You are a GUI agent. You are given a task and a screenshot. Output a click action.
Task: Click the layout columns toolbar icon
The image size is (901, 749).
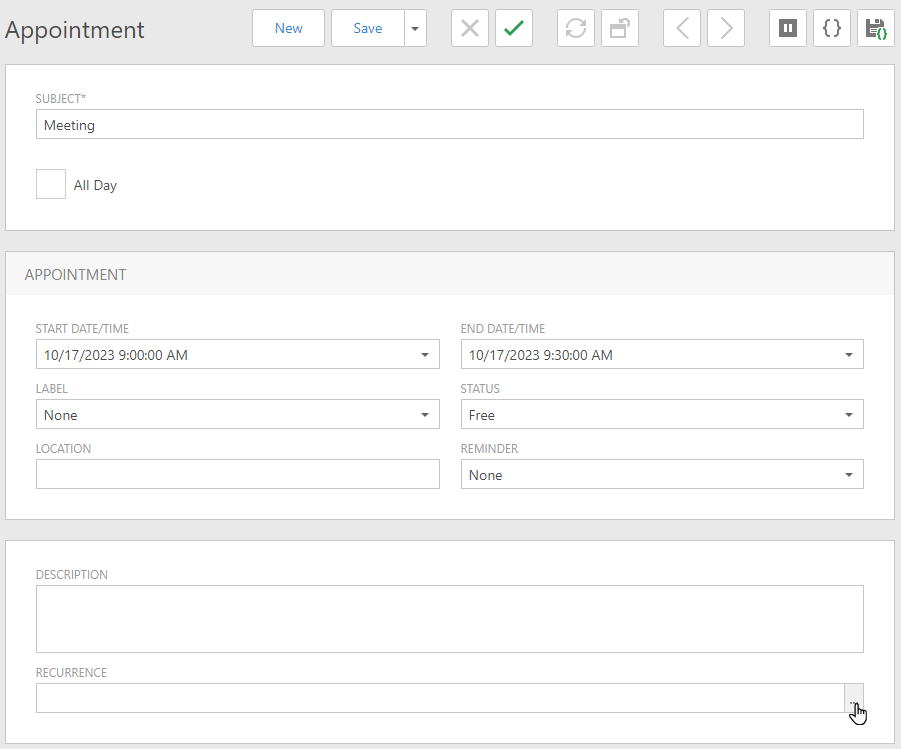click(x=788, y=28)
